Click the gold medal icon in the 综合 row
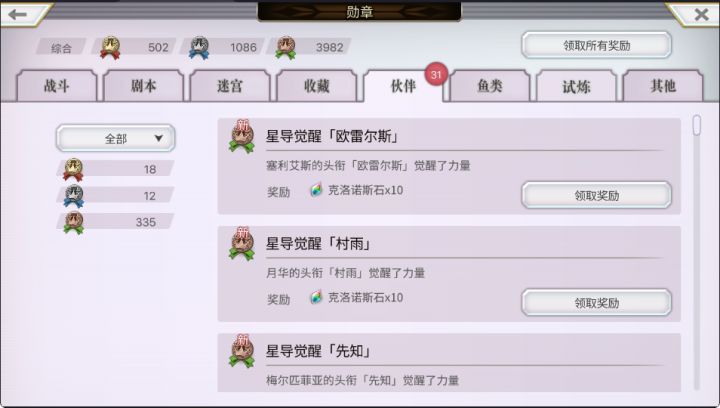 click(x=110, y=48)
